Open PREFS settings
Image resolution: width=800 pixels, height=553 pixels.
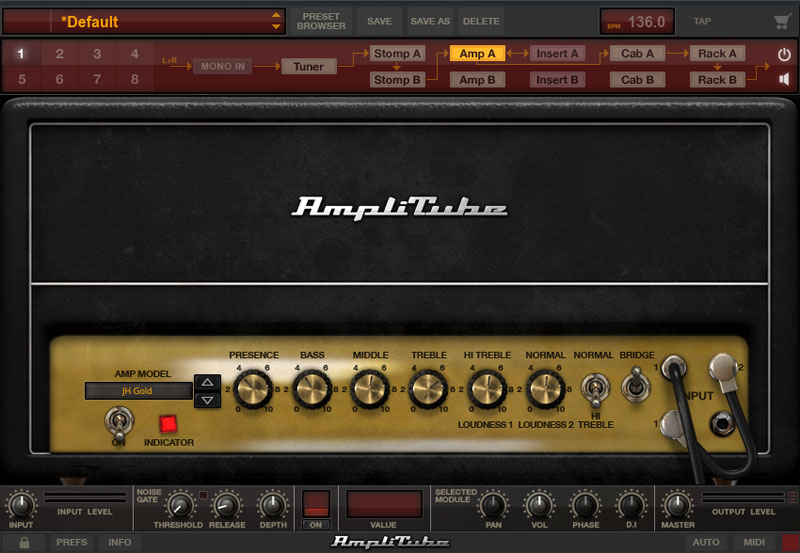click(x=71, y=542)
